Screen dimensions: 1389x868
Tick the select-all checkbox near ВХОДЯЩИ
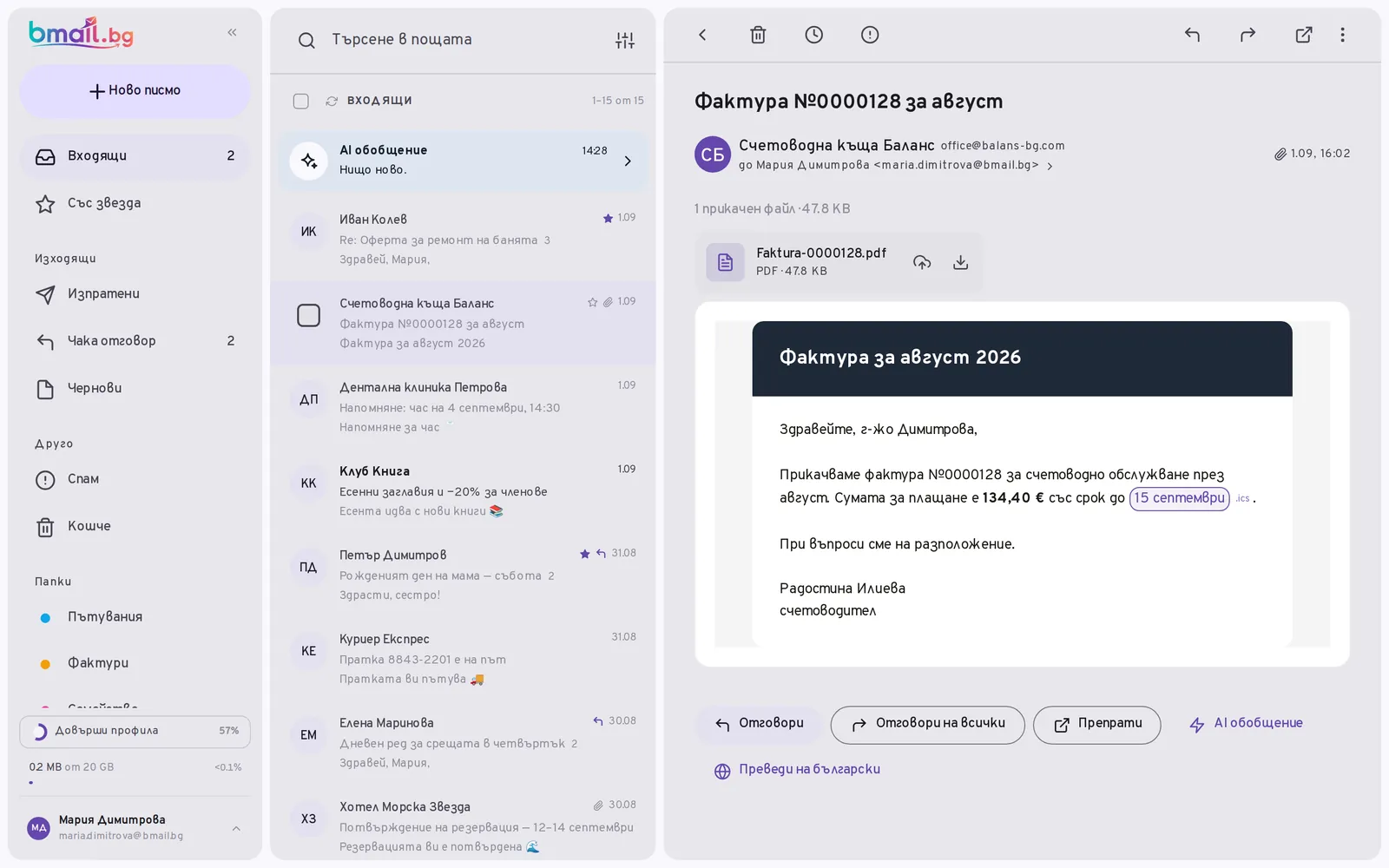click(301, 102)
